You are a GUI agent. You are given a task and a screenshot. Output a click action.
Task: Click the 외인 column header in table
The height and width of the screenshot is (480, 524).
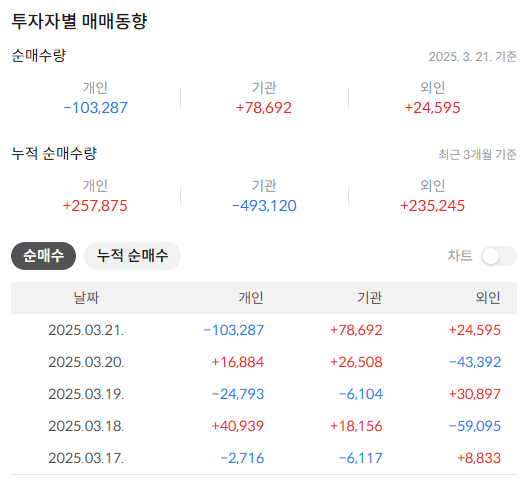[488, 297]
